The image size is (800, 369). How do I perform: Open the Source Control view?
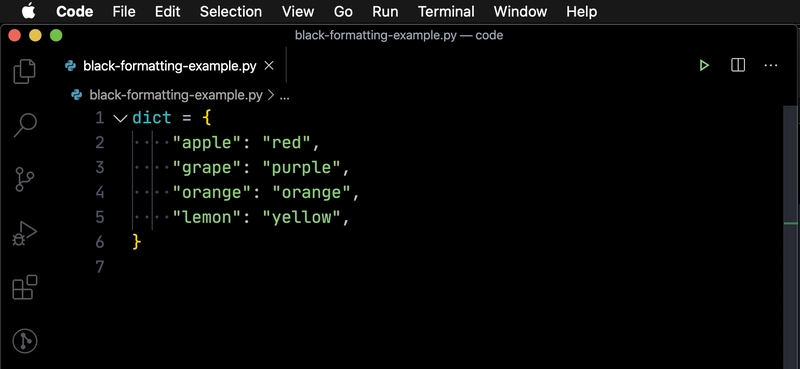coord(24,179)
